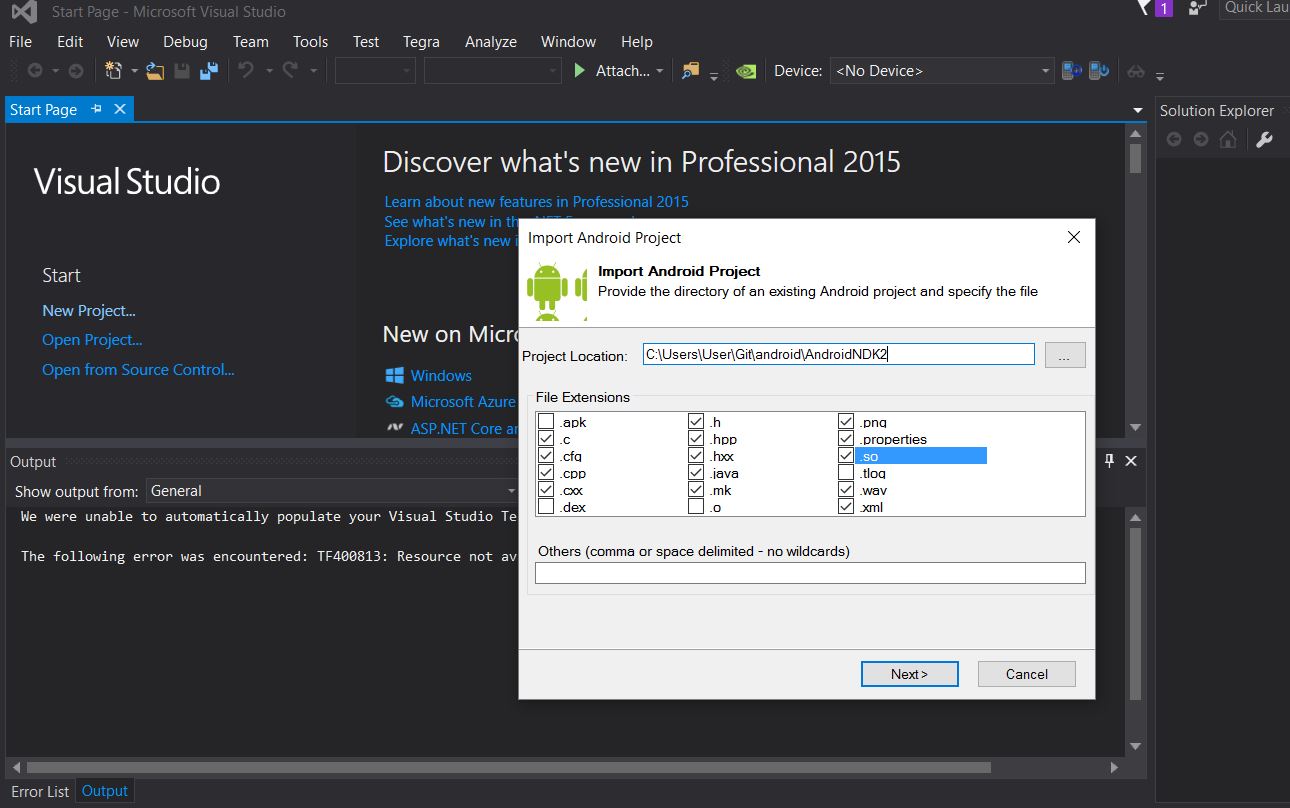Click the Others extensions input field

tap(810, 573)
